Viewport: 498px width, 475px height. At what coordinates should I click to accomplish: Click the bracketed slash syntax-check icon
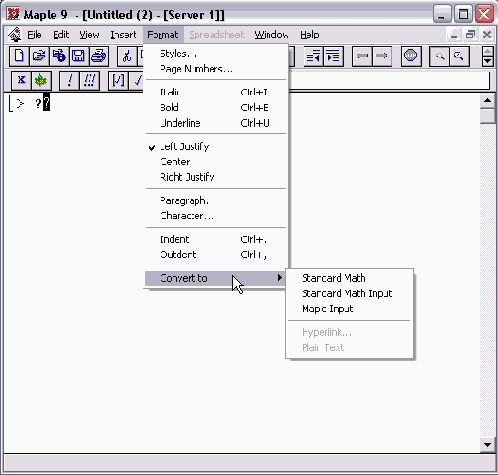coord(118,80)
